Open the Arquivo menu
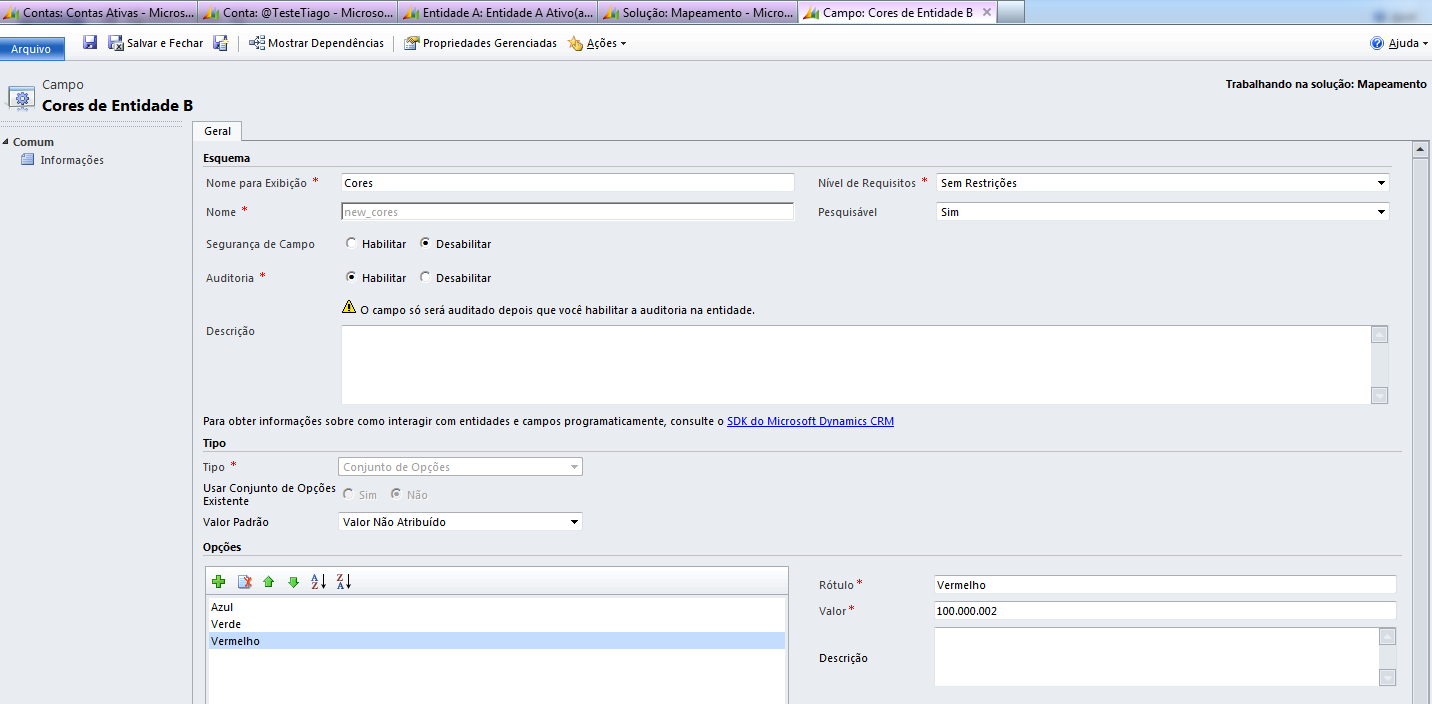This screenshot has height=704, width=1432. [32, 49]
